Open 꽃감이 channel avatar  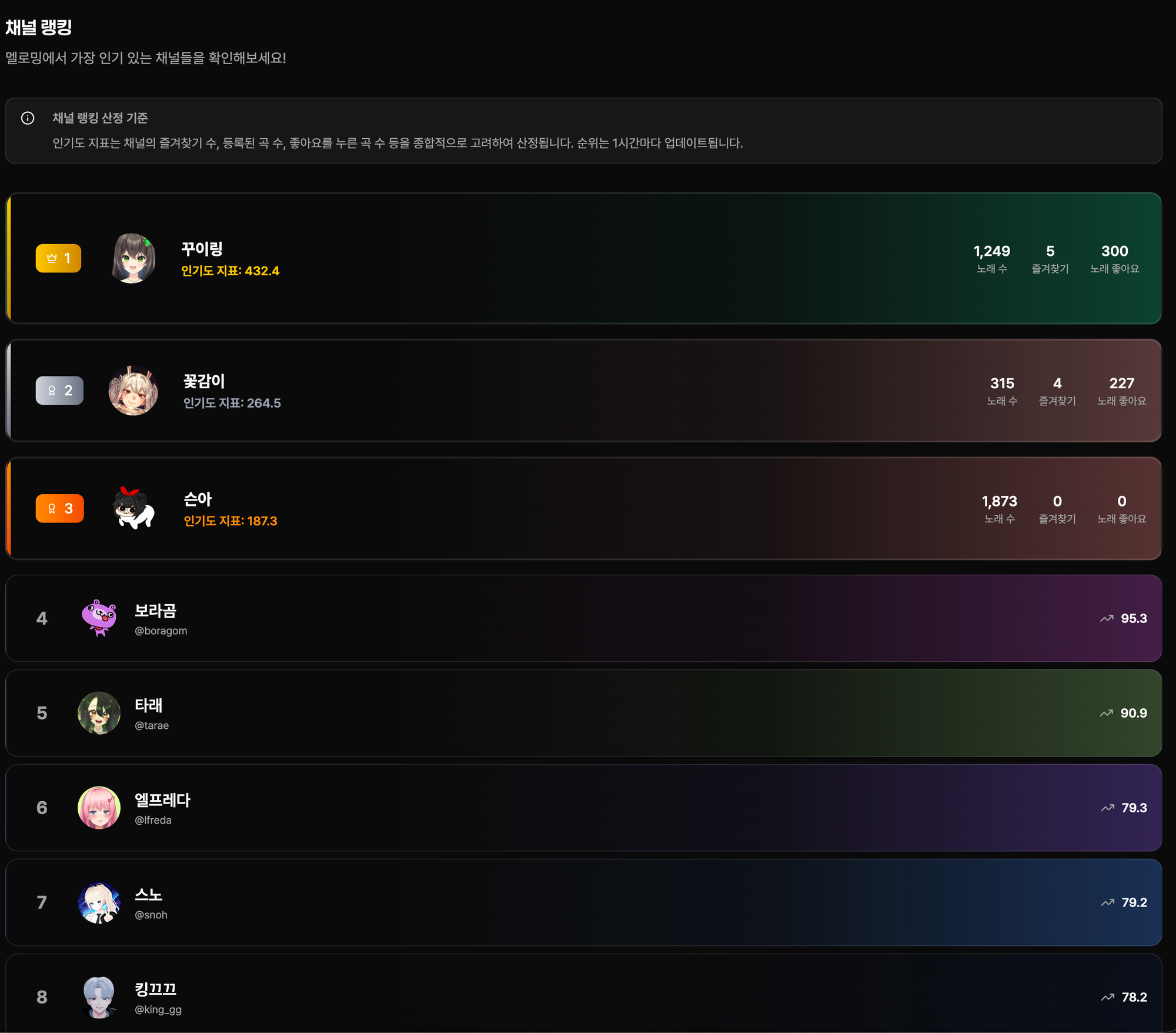pyautogui.click(x=133, y=391)
